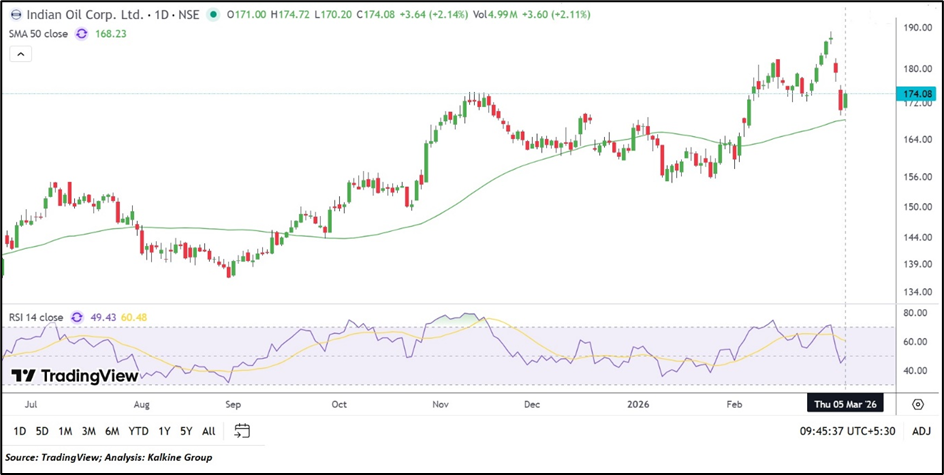Select the 1D time range
Image resolution: width=944 pixels, height=475 pixels.
tap(20, 431)
